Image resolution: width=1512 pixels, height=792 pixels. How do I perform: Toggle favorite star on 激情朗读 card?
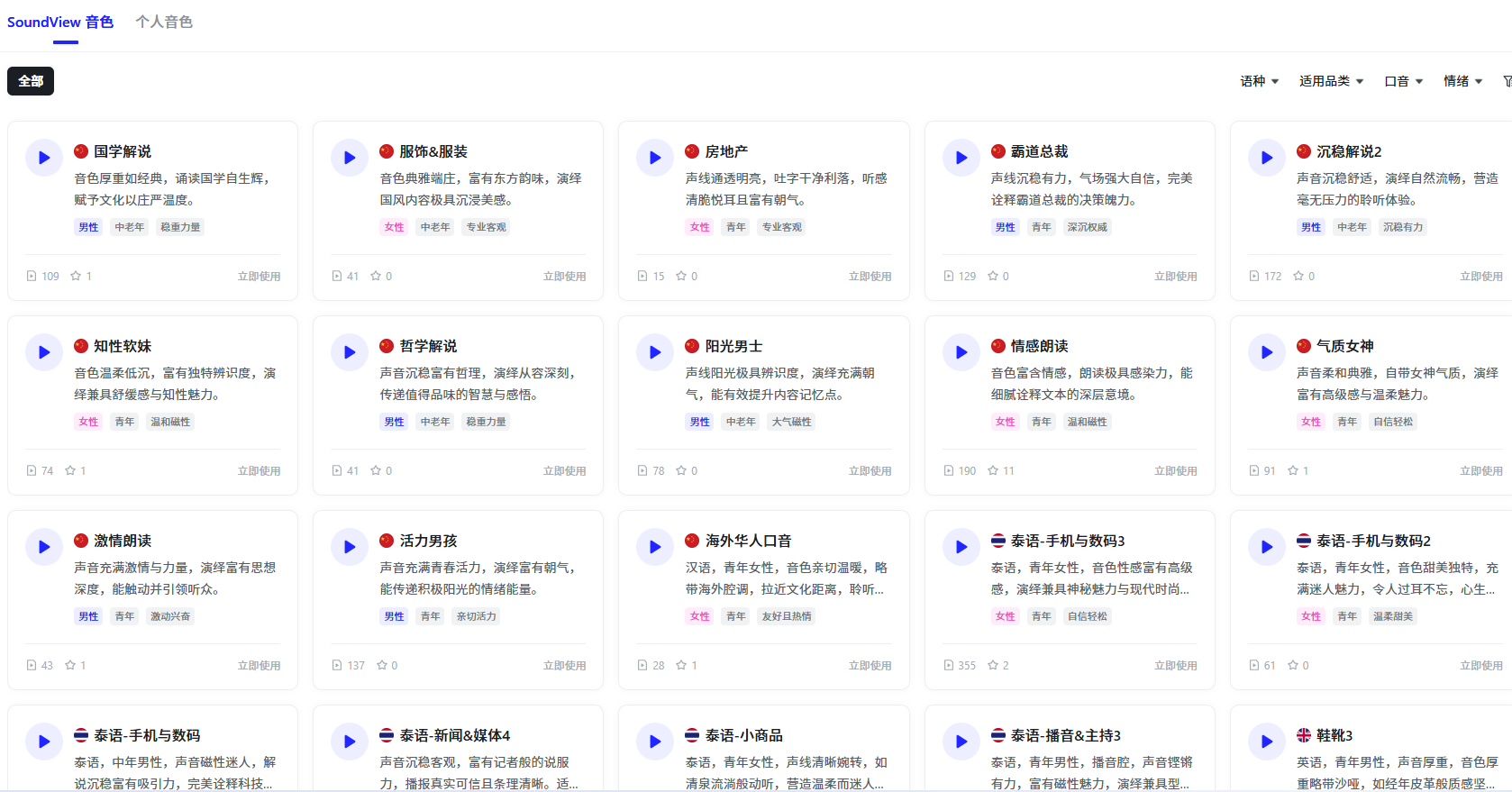tap(70, 665)
